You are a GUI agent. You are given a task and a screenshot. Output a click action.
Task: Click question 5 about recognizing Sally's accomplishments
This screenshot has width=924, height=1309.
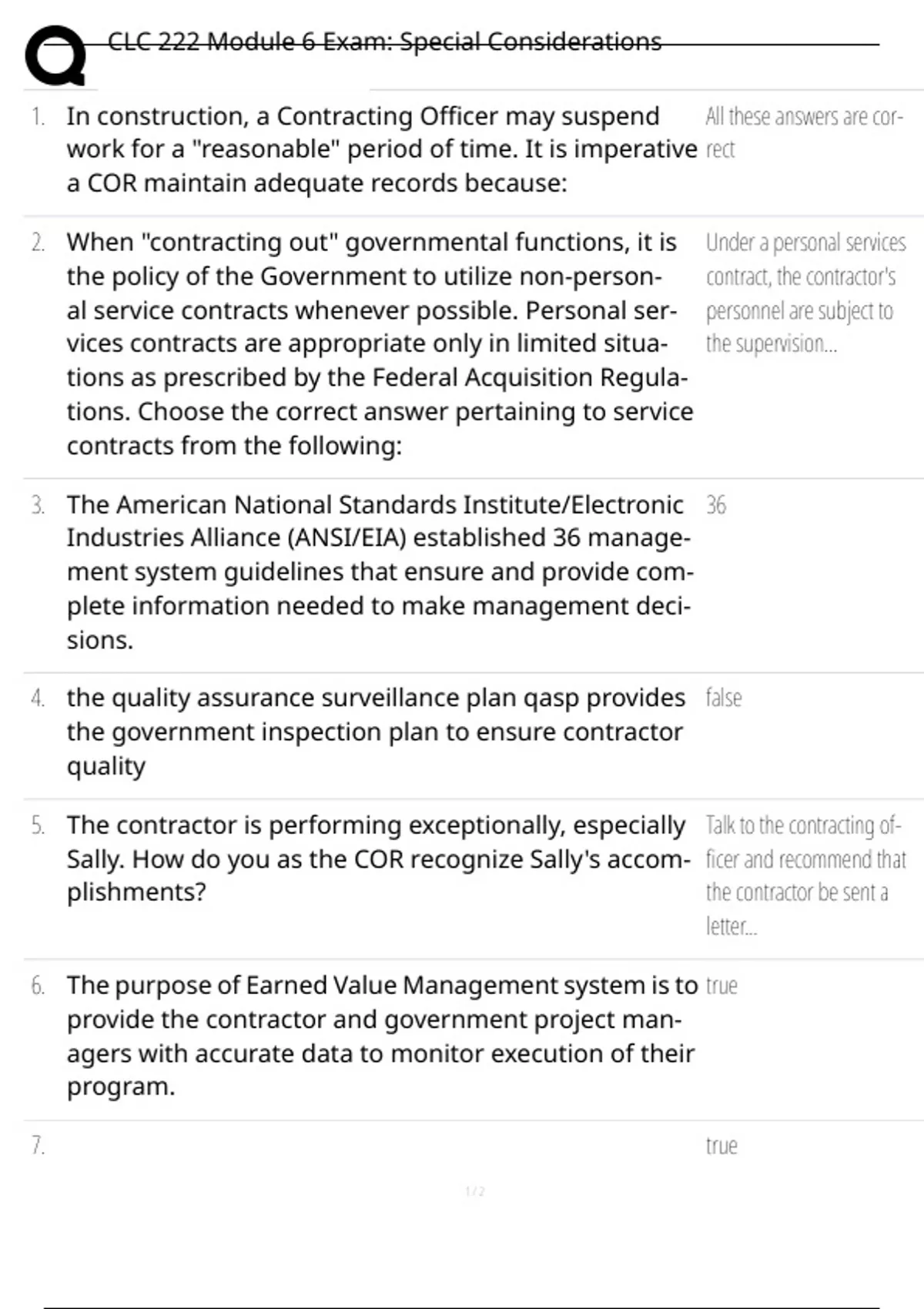pos(378,859)
